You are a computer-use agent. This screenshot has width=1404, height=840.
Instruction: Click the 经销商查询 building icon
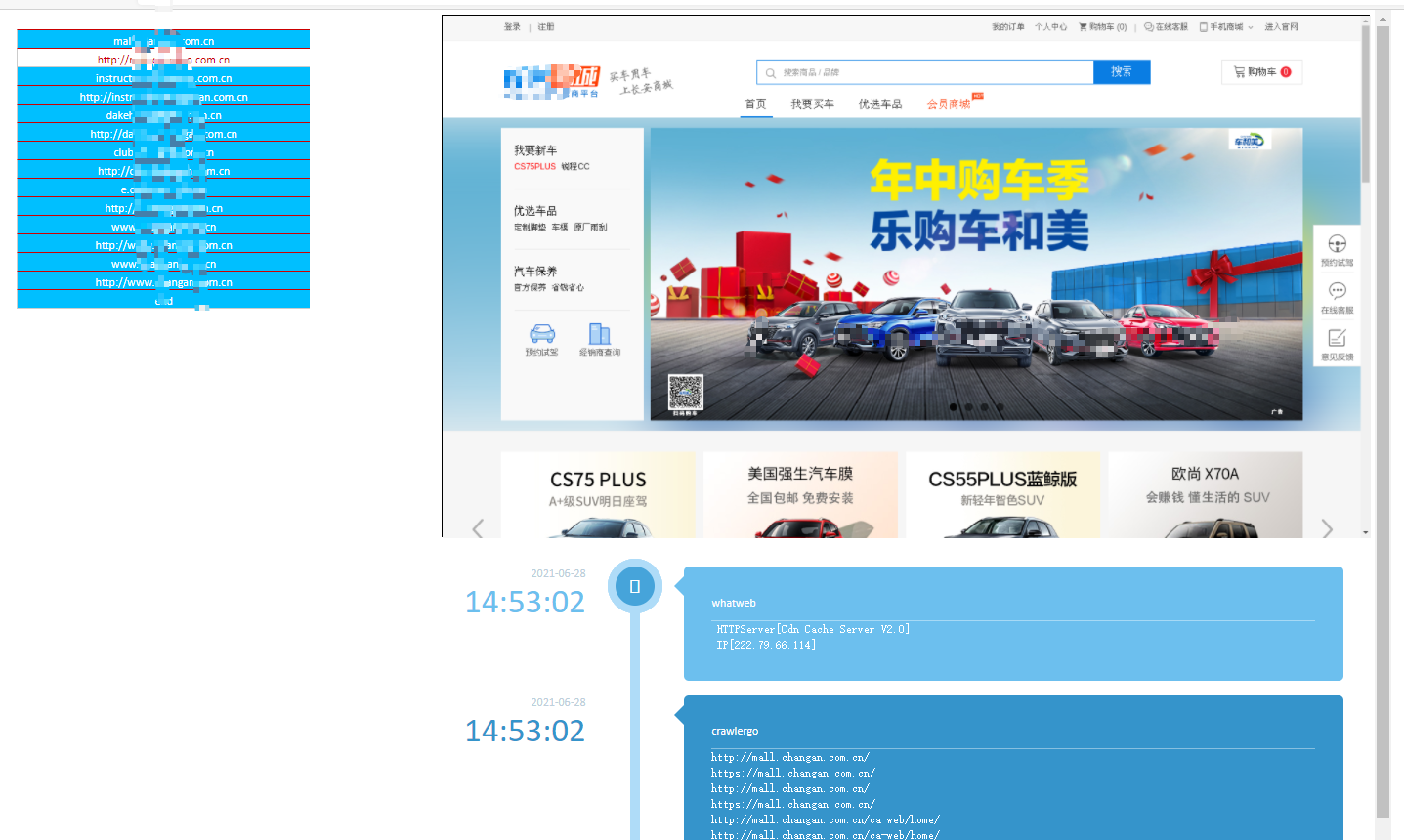pos(600,333)
